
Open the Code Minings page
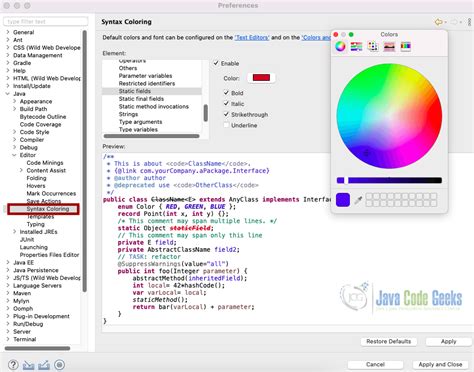pyautogui.click(x=45, y=163)
